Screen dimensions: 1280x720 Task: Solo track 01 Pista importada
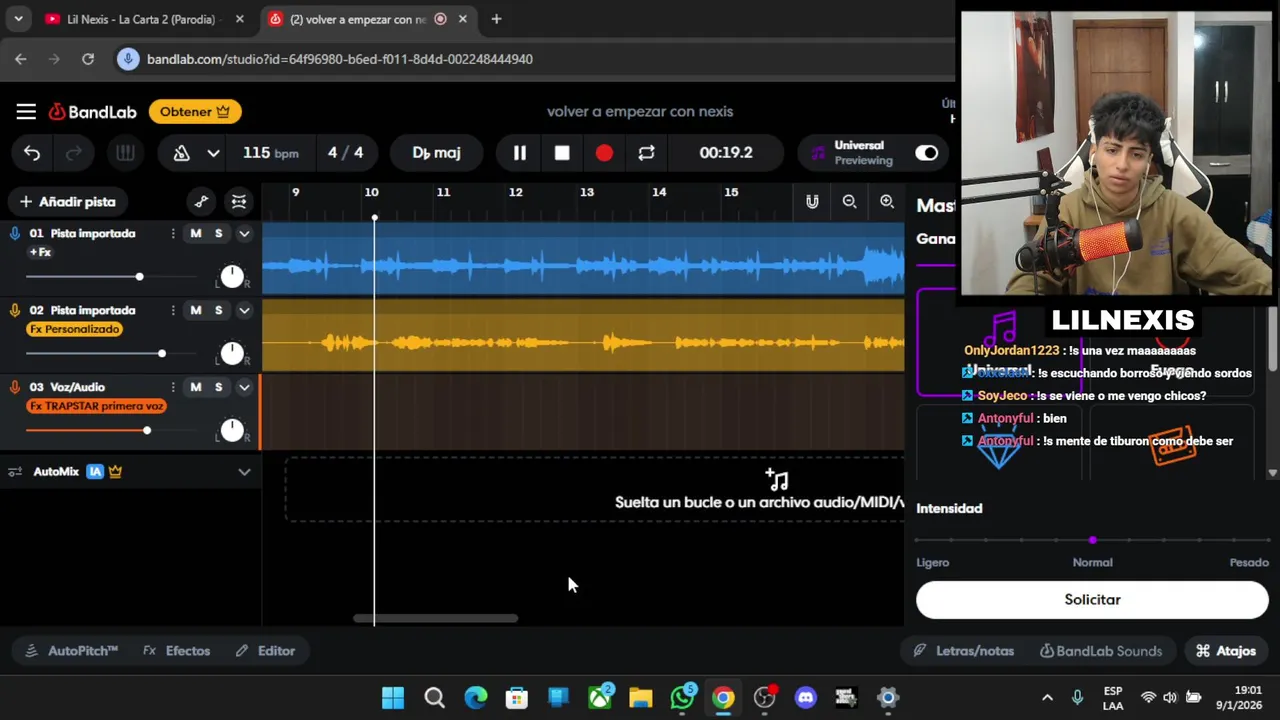pos(219,233)
